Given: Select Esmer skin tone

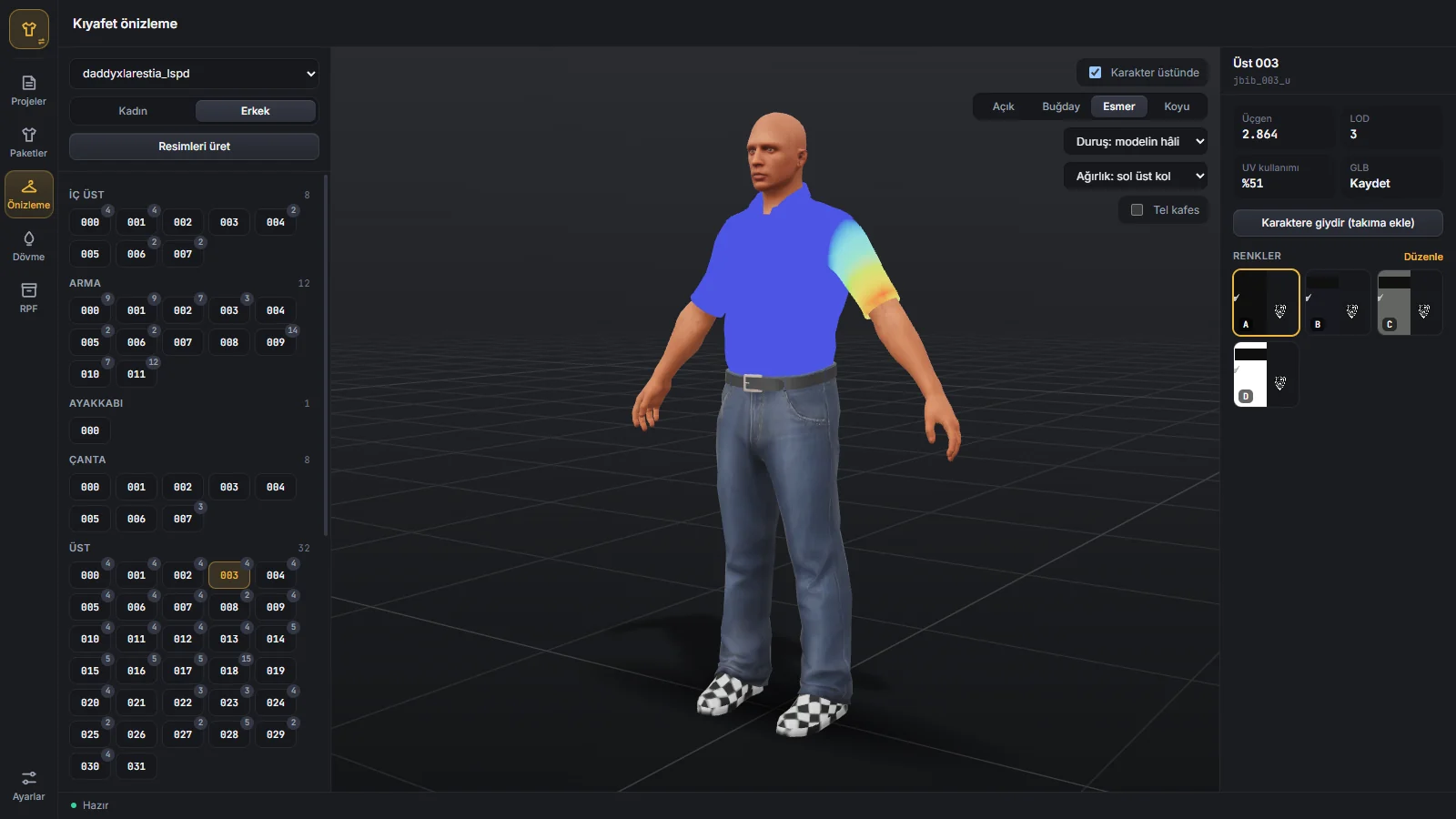Looking at the screenshot, I should click(x=1119, y=106).
